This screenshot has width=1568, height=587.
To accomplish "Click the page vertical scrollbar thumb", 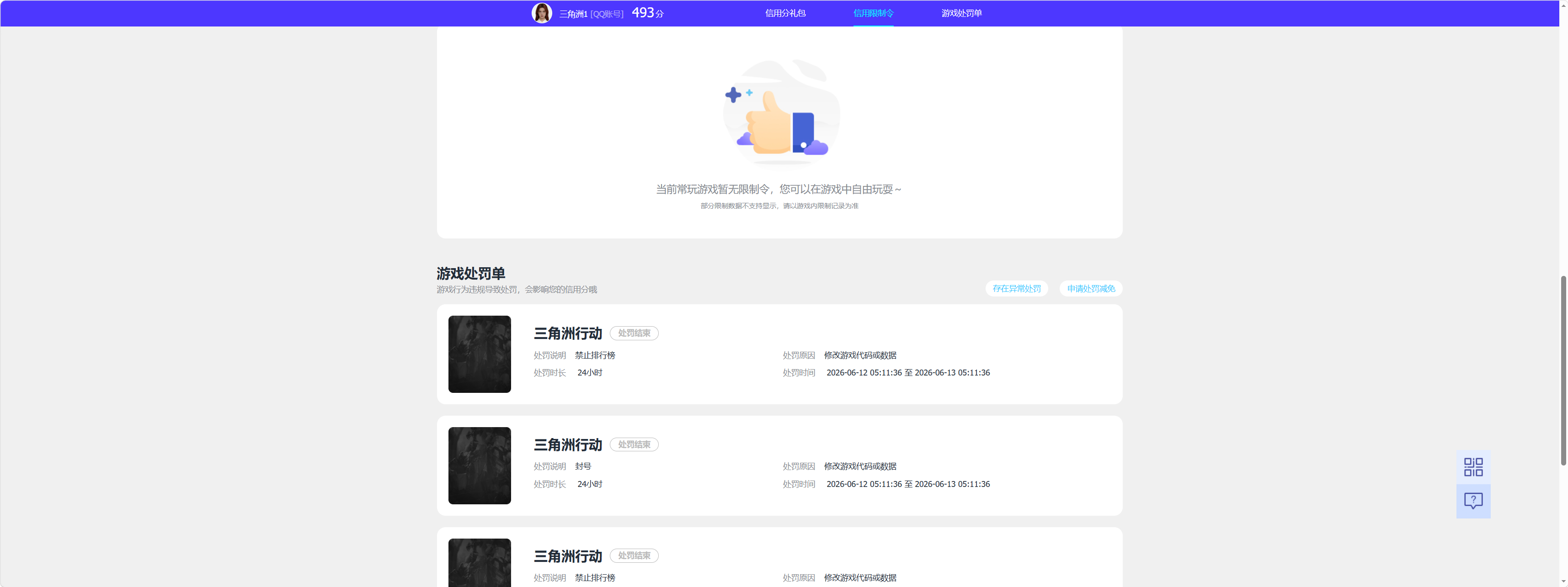I will coord(1563,370).
